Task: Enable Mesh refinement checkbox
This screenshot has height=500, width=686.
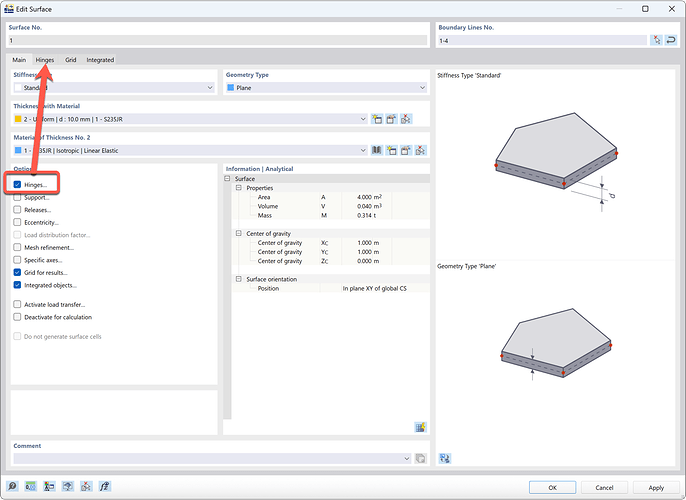Action: 17,247
